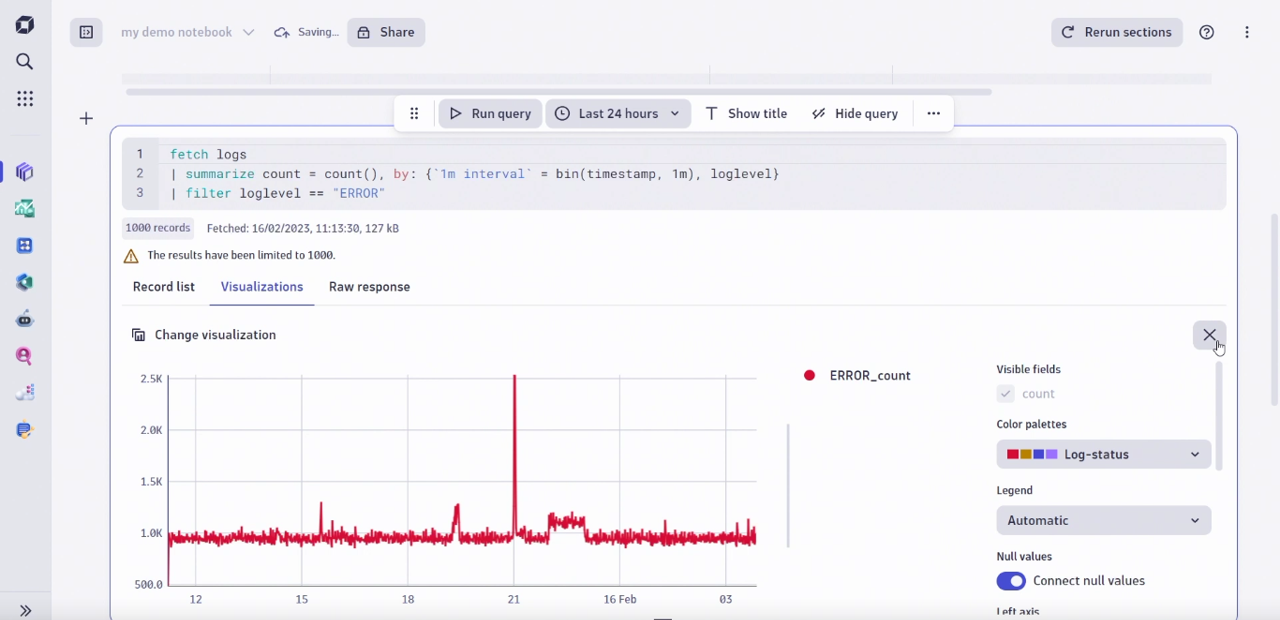Open the Legend Automatic dropdown
Viewport: 1280px width, 620px height.
tap(1103, 520)
